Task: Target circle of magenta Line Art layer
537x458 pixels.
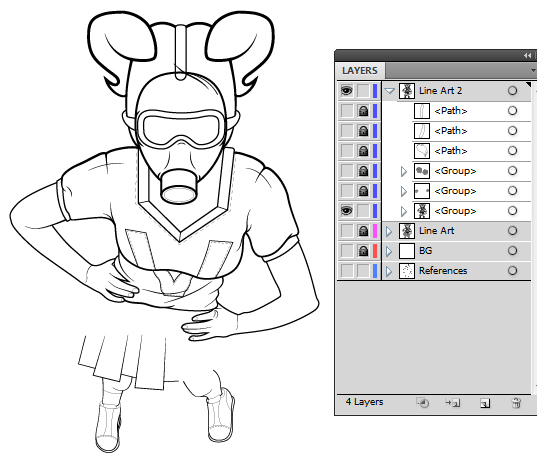Action: coord(512,231)
